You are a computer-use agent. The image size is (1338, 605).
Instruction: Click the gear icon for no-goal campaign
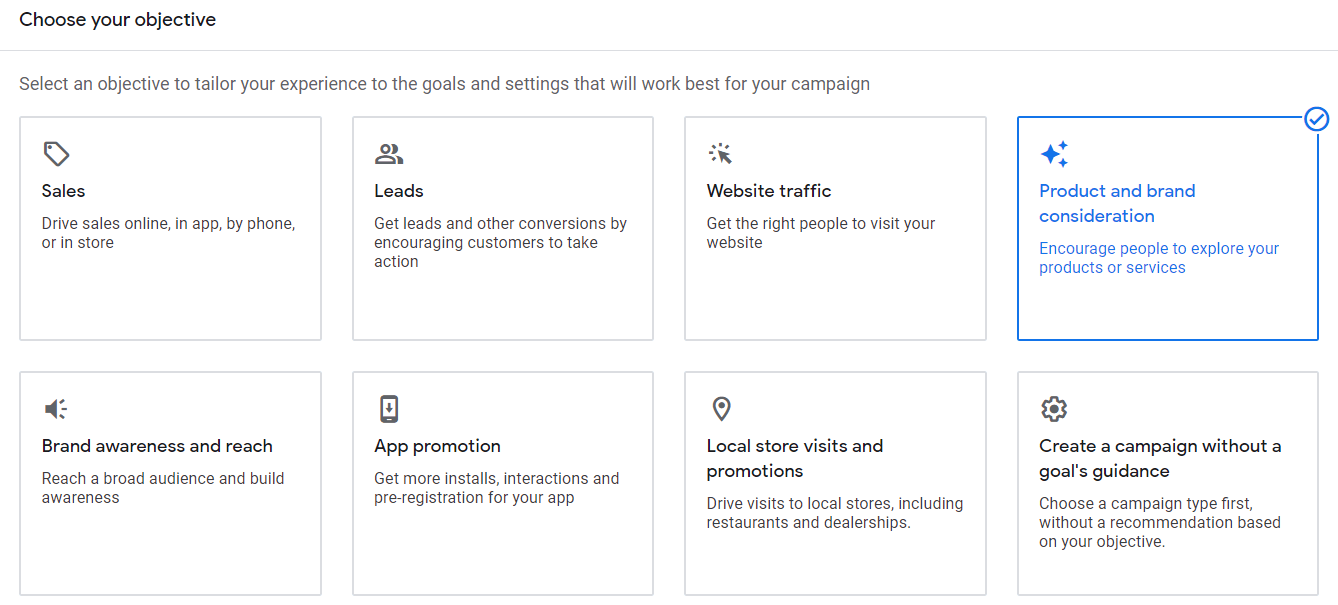point(1054,409)
